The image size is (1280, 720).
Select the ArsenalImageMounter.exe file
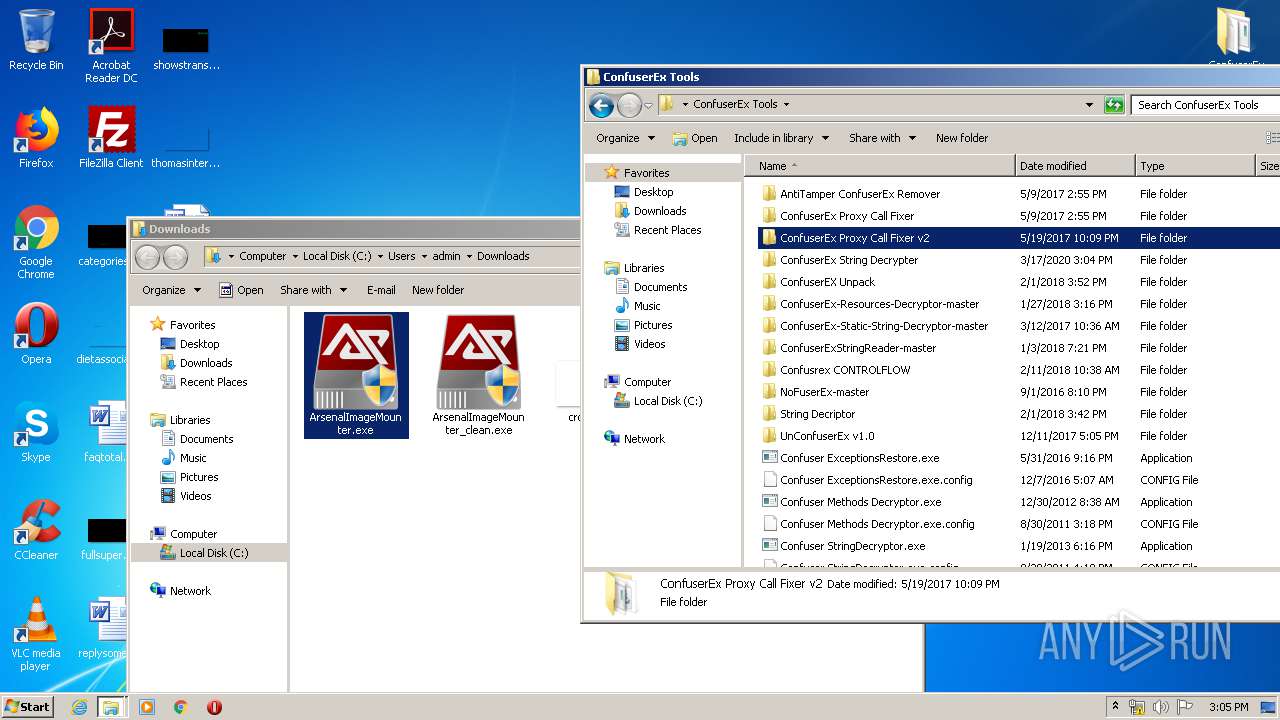[x=356, y=375]
